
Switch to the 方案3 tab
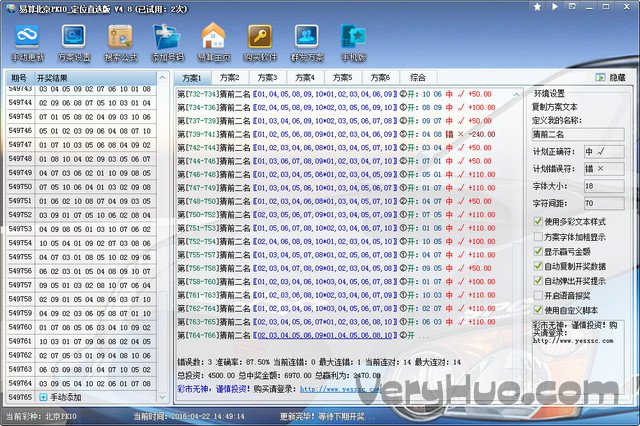(x=268, y=77)
